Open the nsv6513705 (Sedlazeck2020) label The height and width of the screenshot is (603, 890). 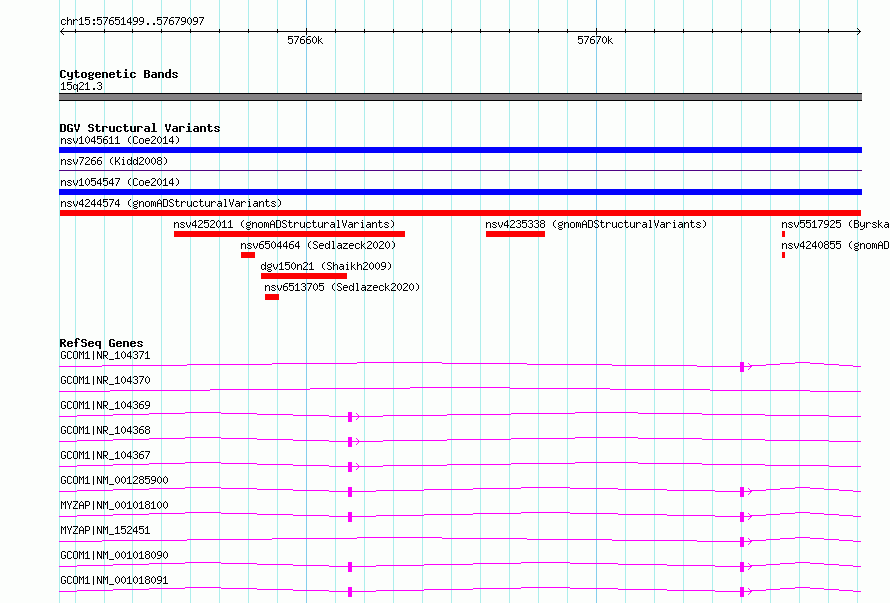342,287
